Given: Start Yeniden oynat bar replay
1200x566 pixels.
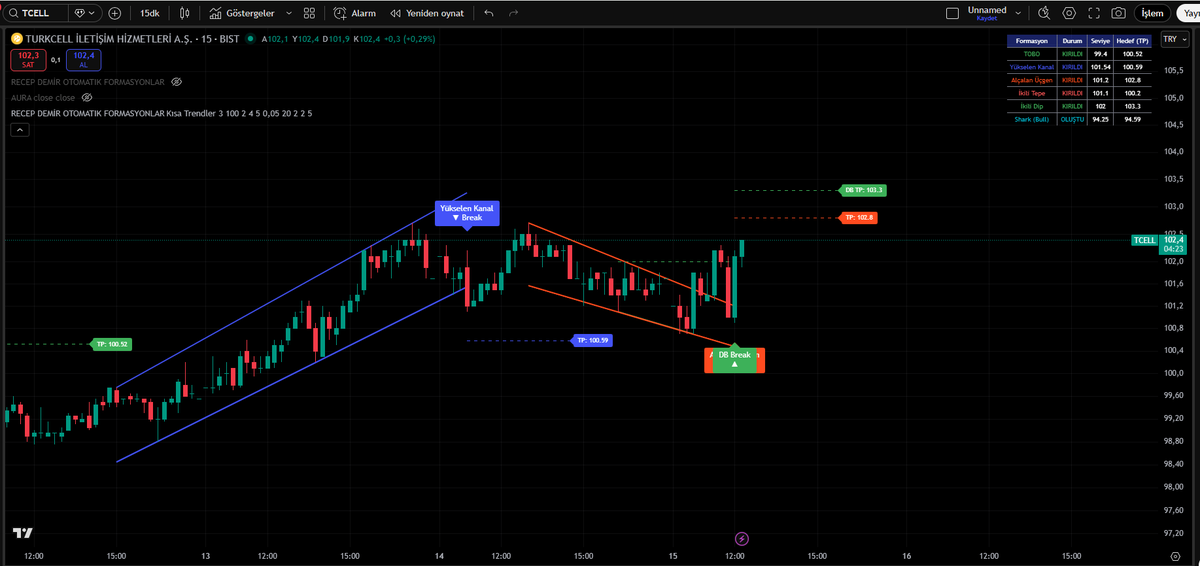Looking at the screenshot, I should pyautogui.click(x=427, y=13).
